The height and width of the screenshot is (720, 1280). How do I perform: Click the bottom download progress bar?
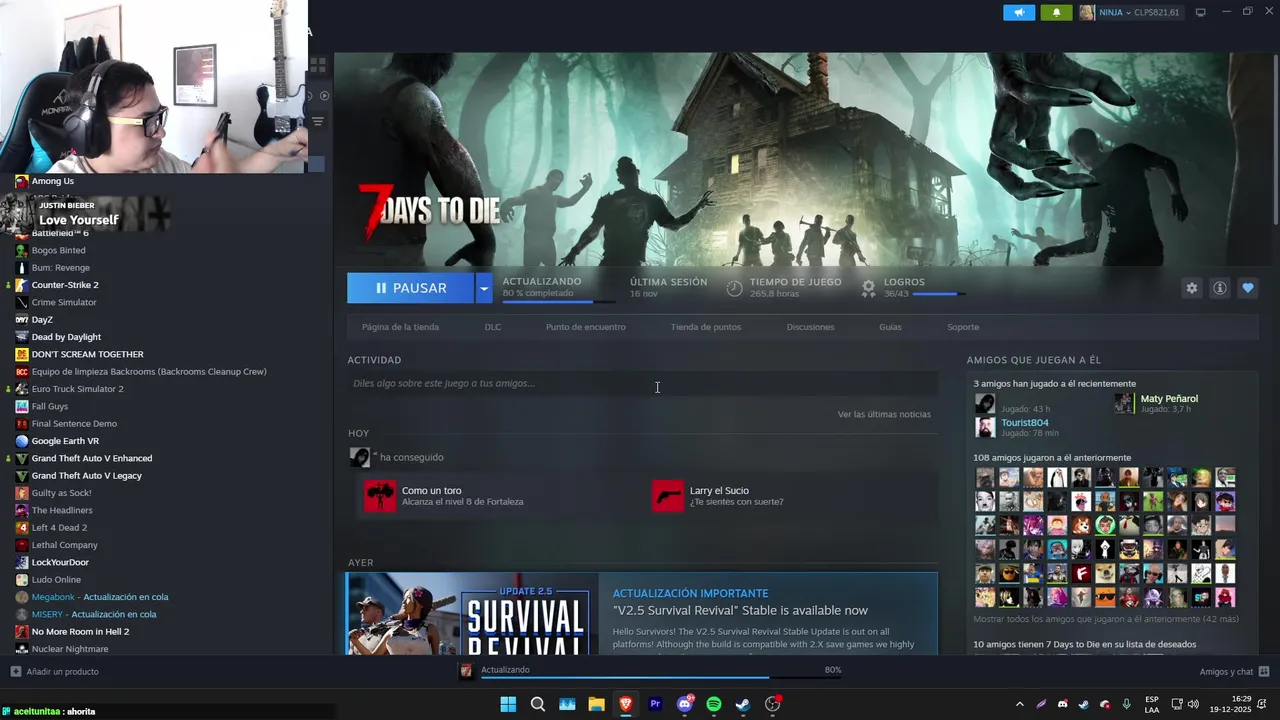pyautogui.click(x=660, y=677)
